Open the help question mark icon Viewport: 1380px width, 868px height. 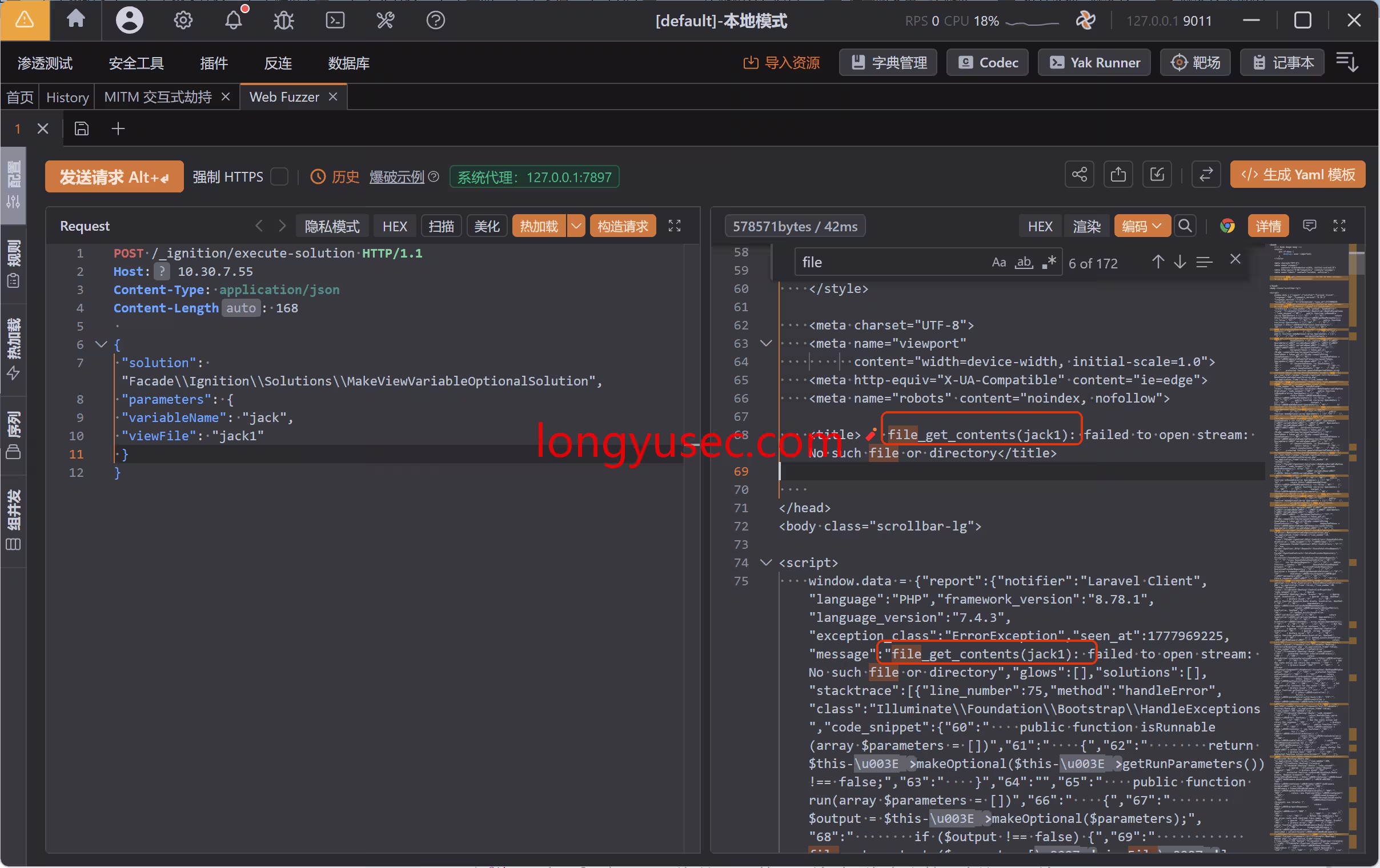click(436, 21)
